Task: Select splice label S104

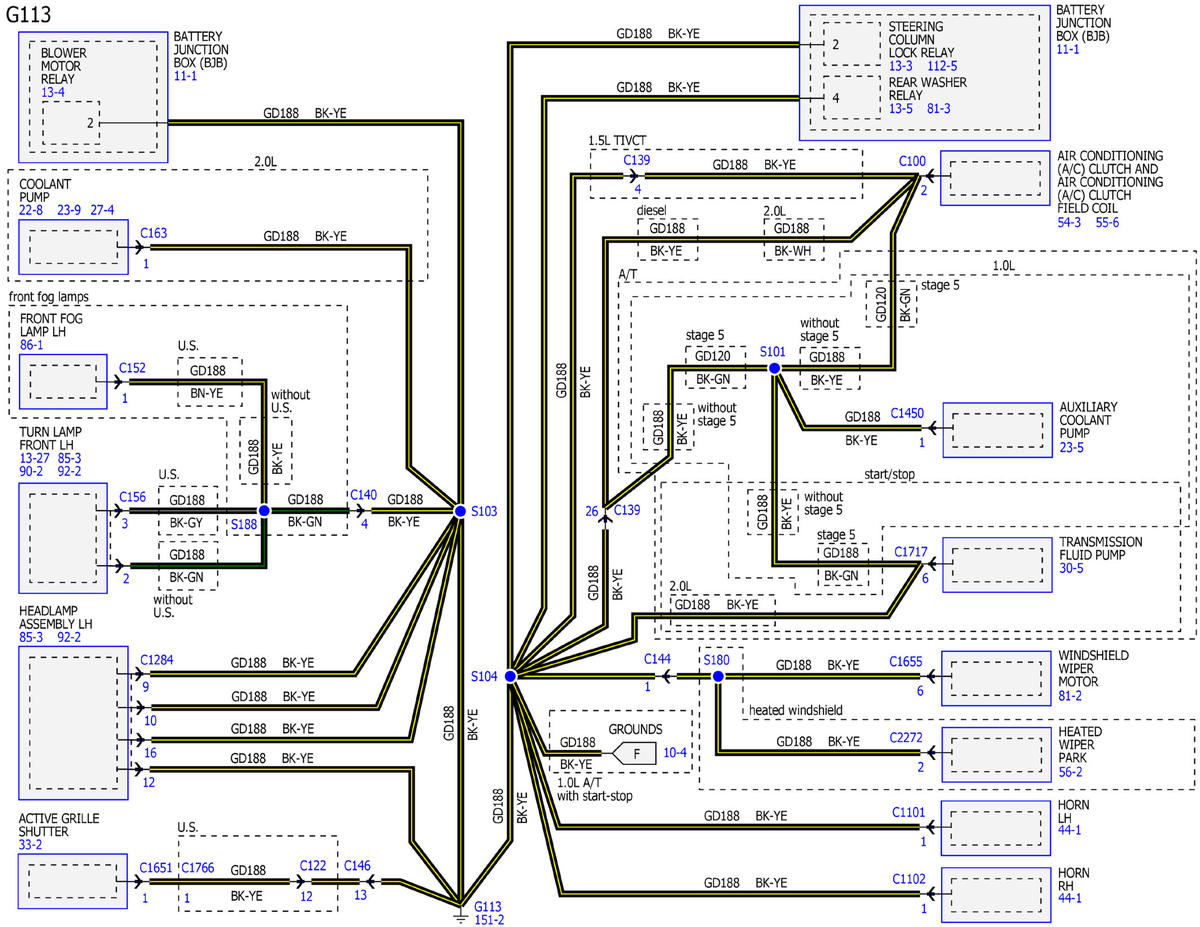Action: pos(485,676)
